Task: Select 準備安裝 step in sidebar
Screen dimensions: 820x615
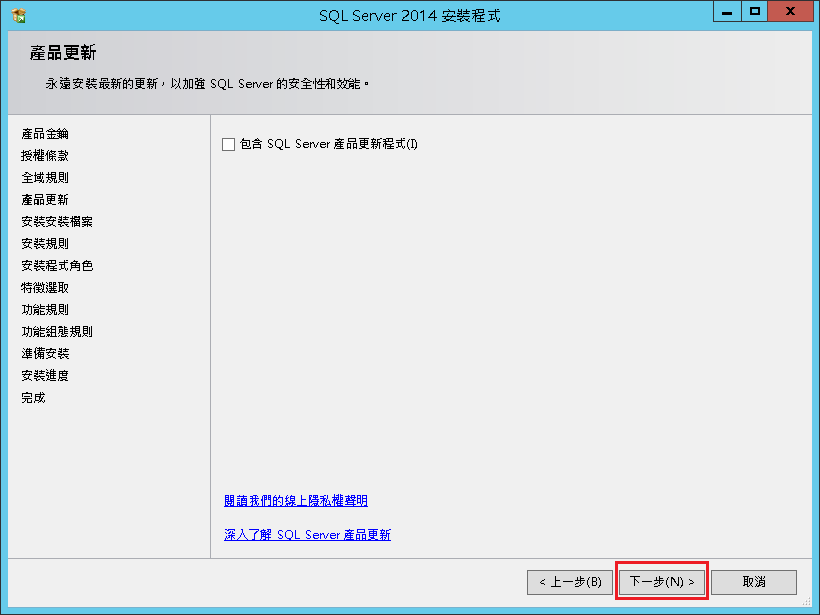Action: 45,354
